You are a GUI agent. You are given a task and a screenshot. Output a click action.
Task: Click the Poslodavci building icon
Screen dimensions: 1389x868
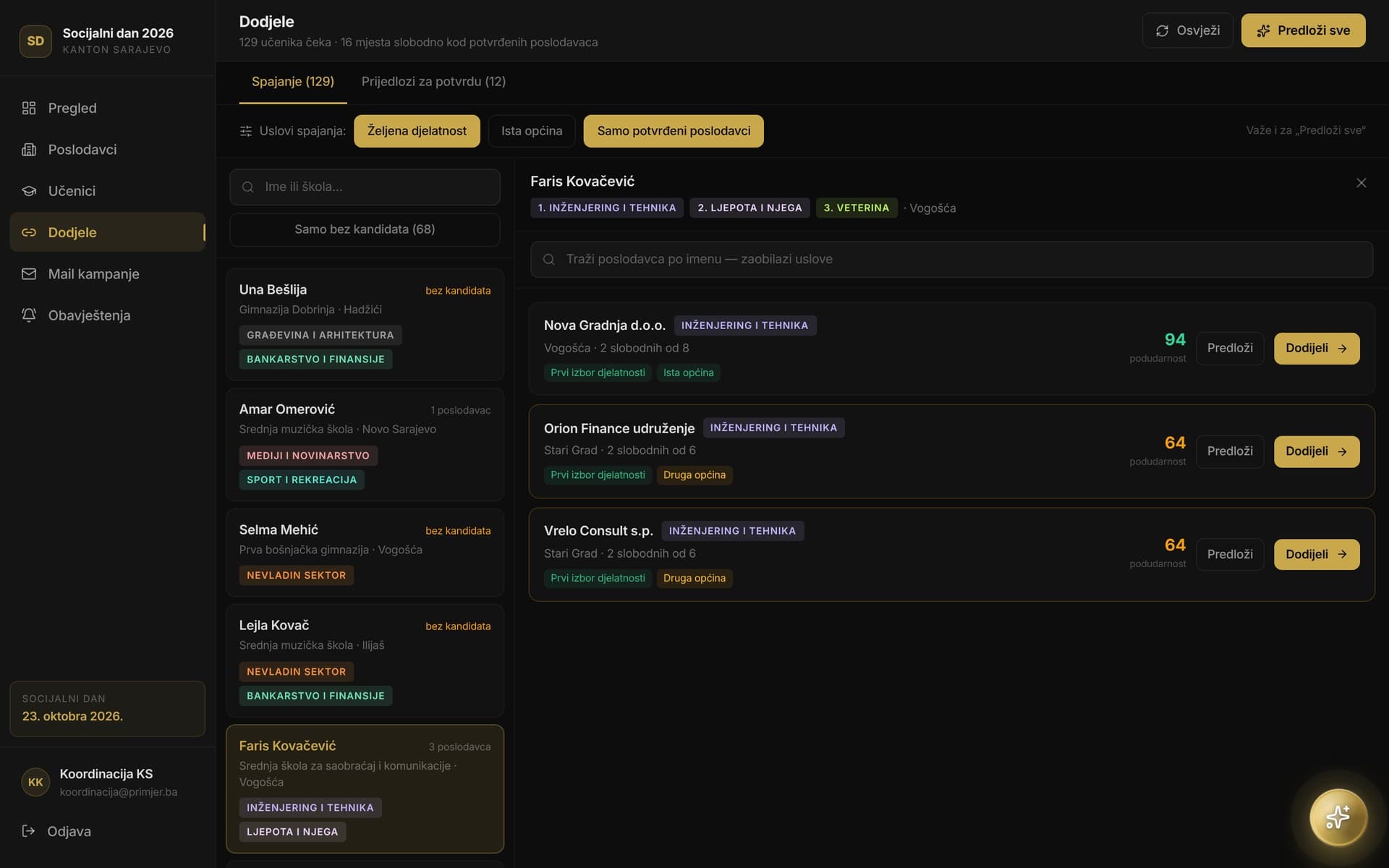coord(29,150)
